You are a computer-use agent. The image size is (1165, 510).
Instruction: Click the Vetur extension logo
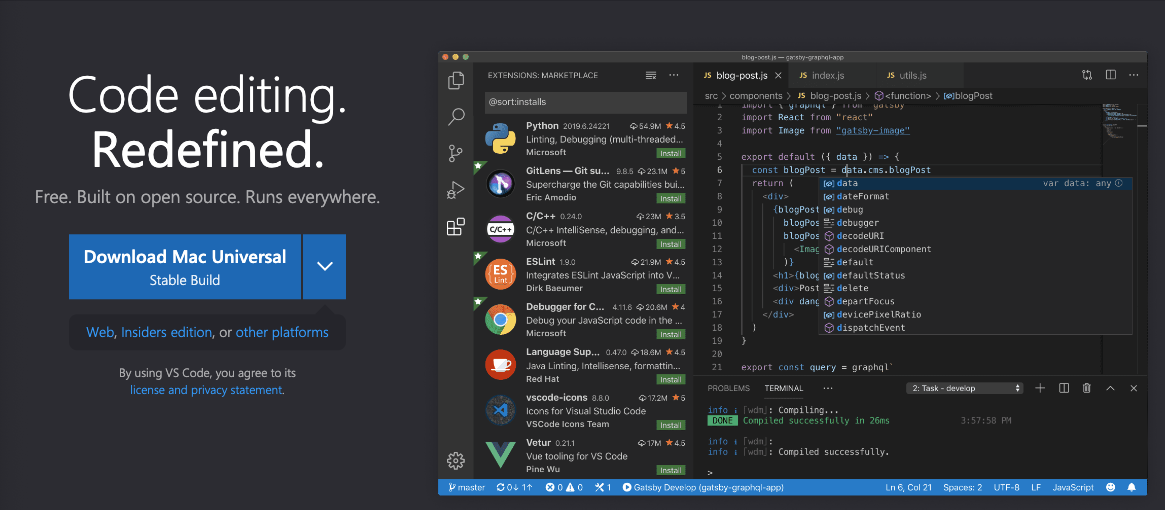tap(501, 455)
